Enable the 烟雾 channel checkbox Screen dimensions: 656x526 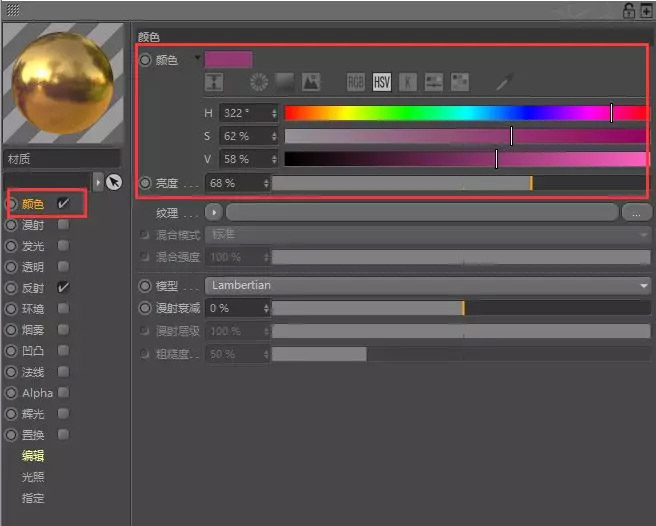pos(63,329)
